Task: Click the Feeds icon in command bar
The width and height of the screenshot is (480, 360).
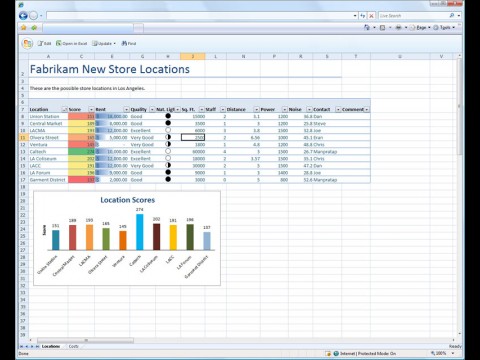Action: pyautogui.click(x=383, y=28)
